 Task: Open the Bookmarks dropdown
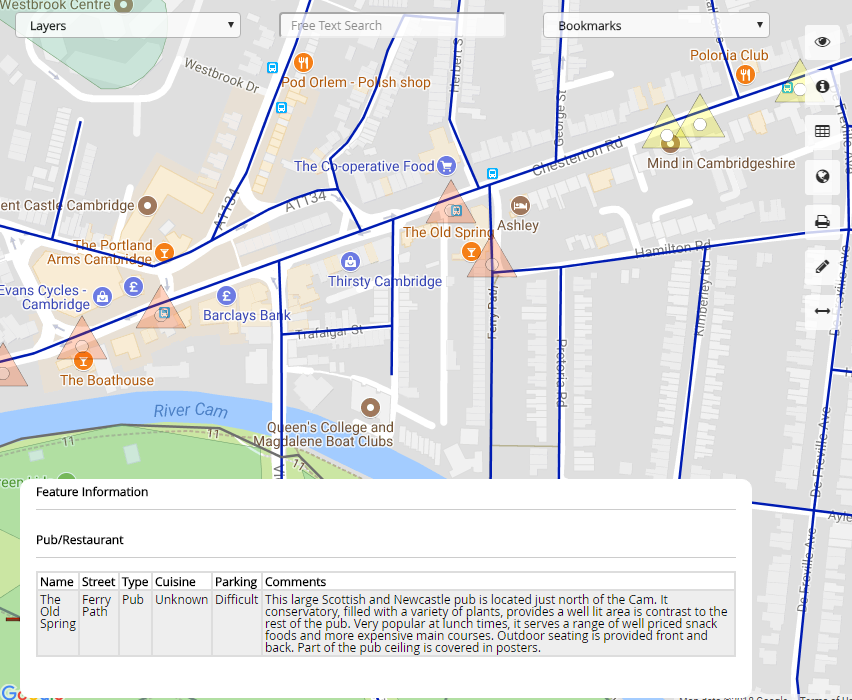(x=656, y=26)
